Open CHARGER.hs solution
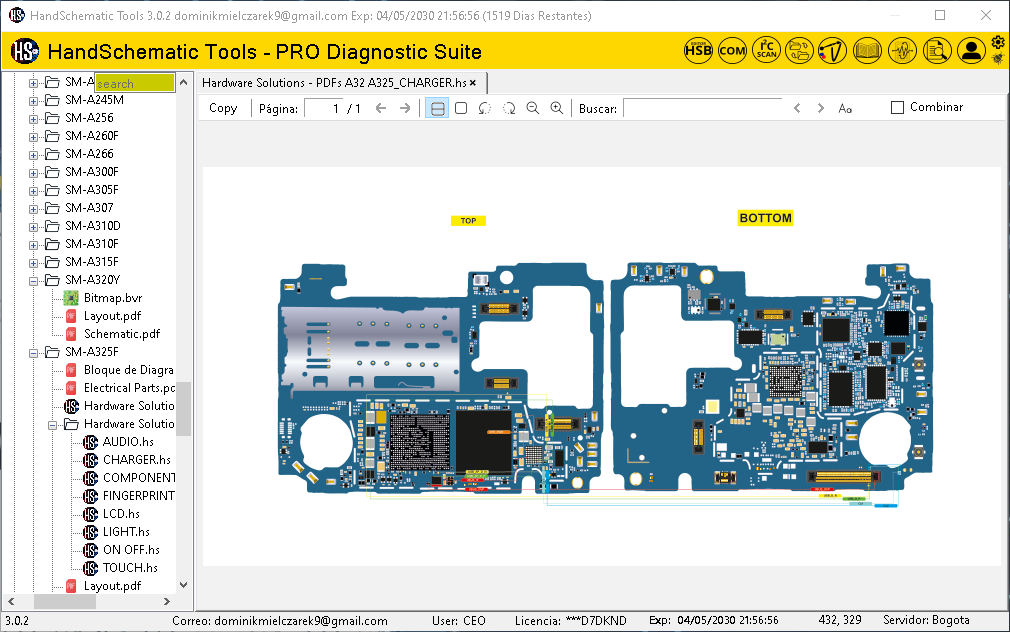Screen dimensions: 1010x632 coord(137,460)
